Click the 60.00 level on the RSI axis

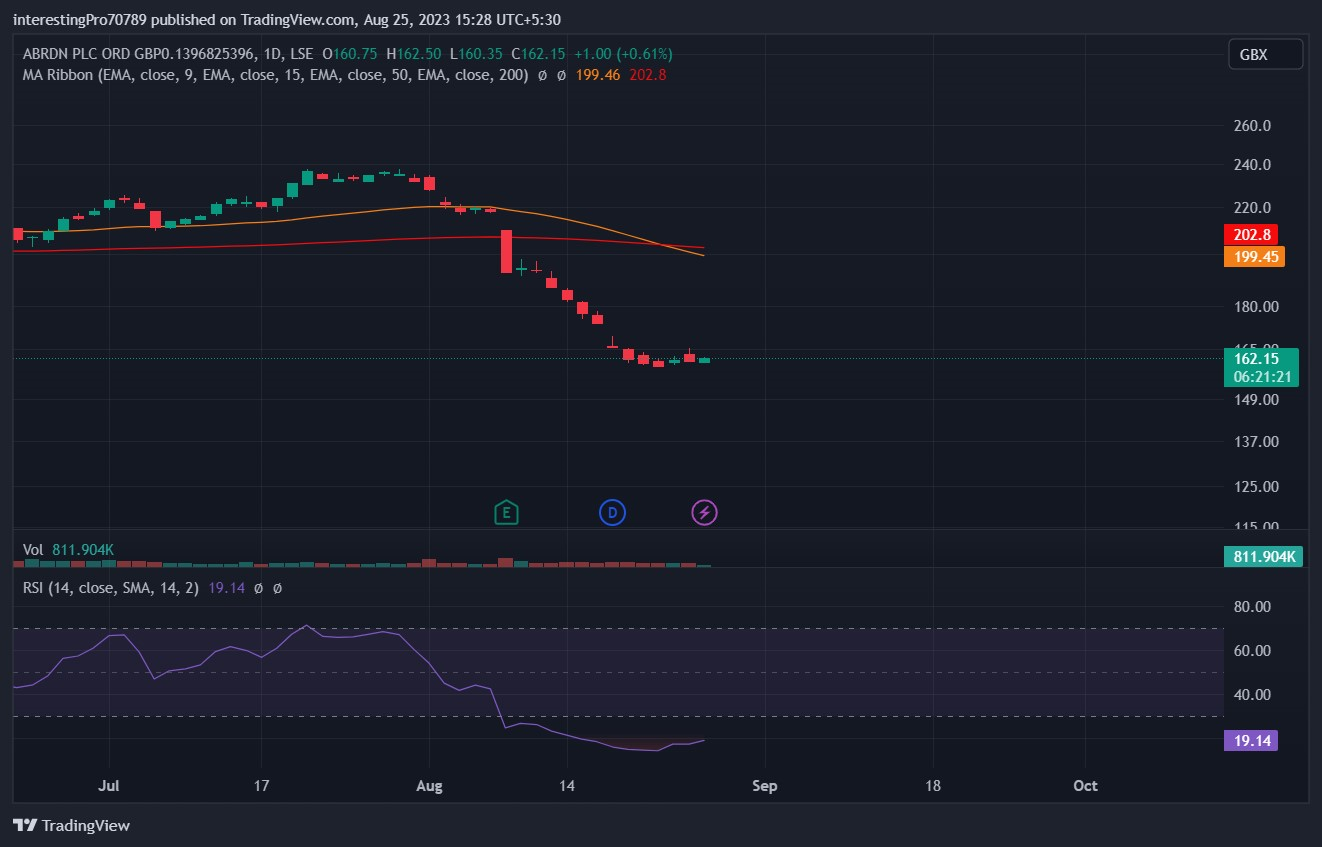(x=1252, y=651)
